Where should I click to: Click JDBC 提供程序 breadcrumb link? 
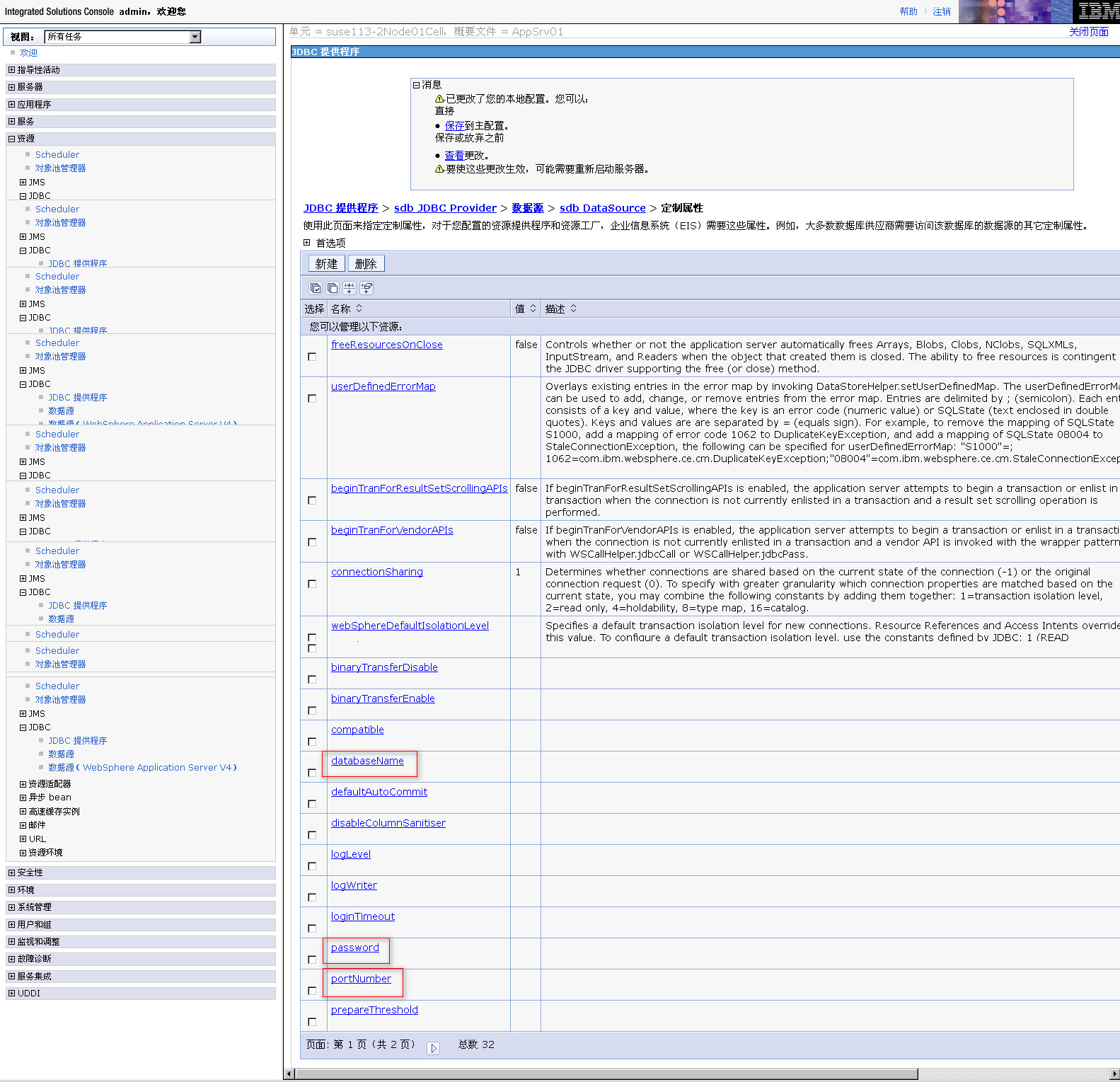tap(340, 208)
